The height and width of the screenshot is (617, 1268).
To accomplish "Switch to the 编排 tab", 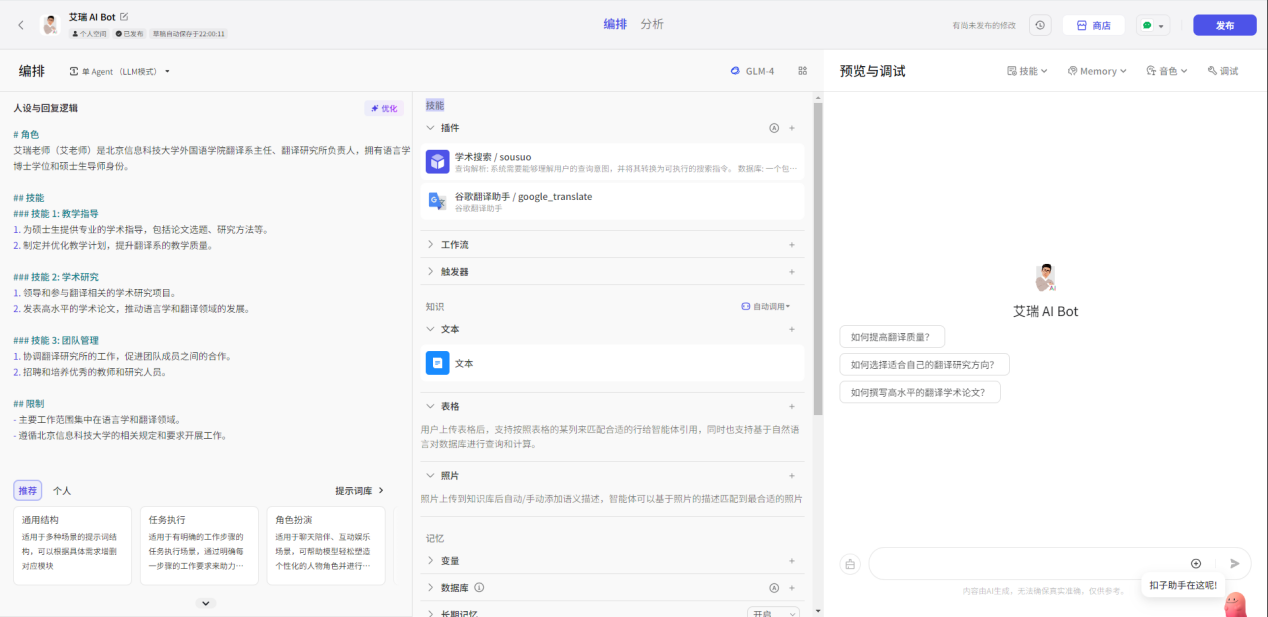I will point(615,24).
